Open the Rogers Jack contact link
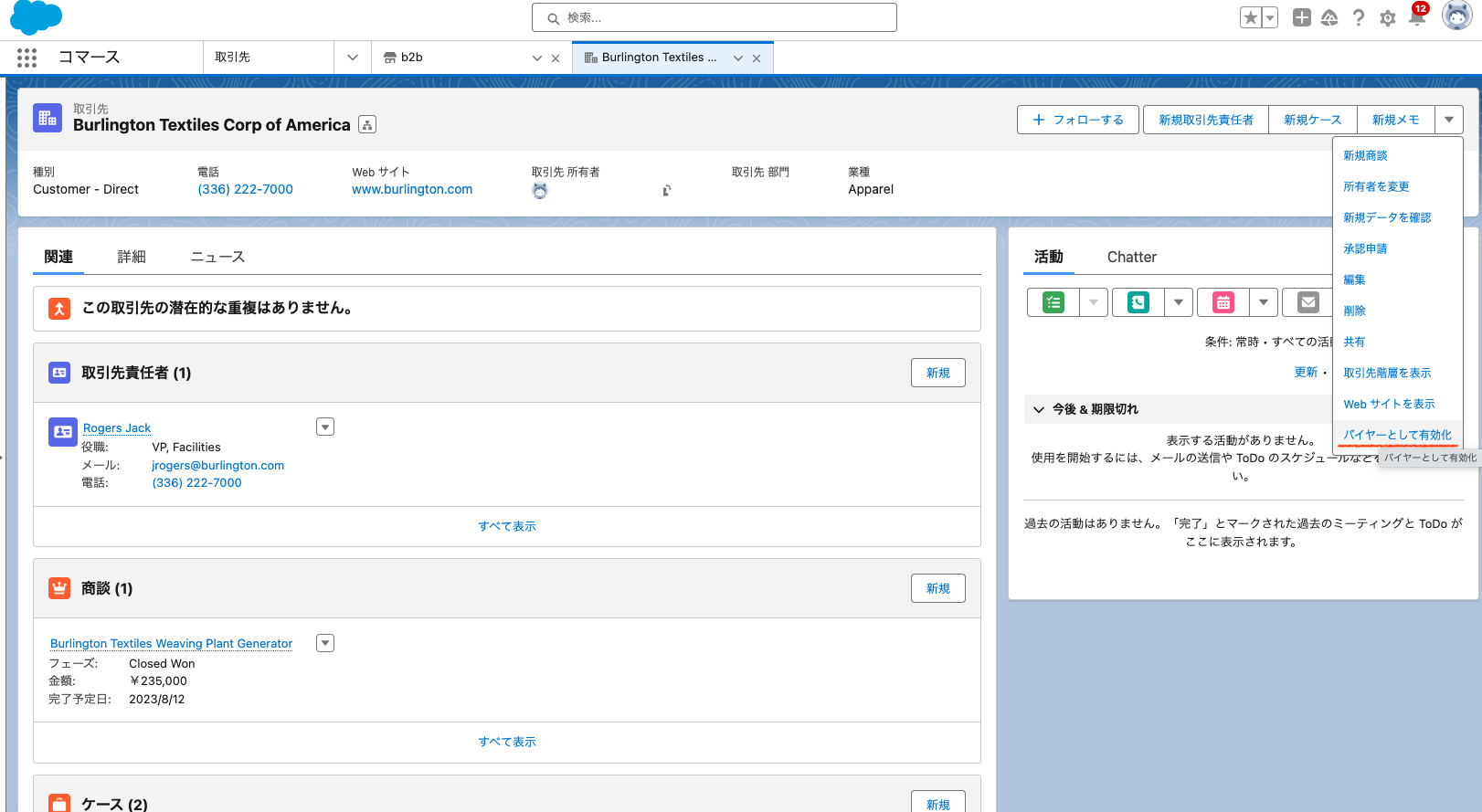The image size is (1482, 812). tap(117, 427)
